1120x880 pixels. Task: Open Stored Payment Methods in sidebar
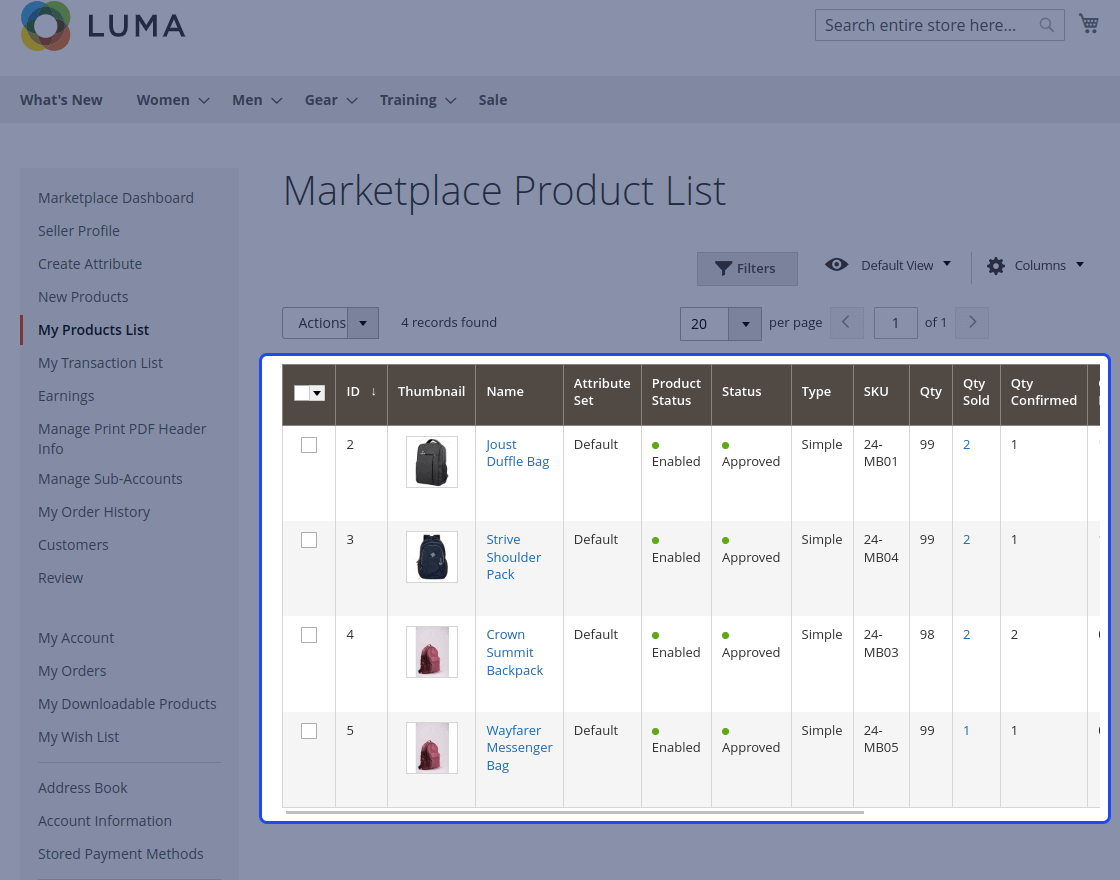(121, 854)
